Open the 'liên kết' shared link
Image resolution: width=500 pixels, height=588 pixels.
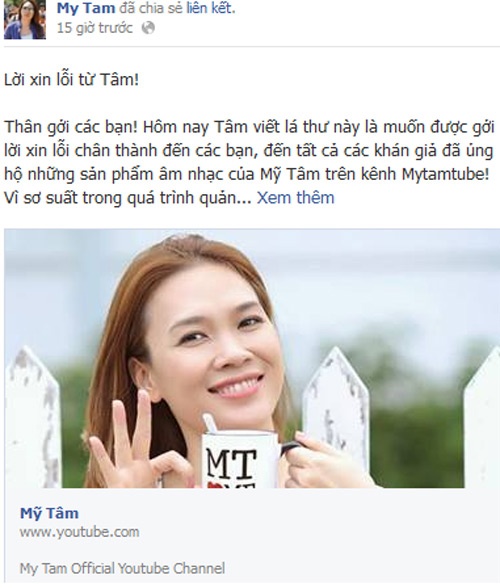point(211,8)
